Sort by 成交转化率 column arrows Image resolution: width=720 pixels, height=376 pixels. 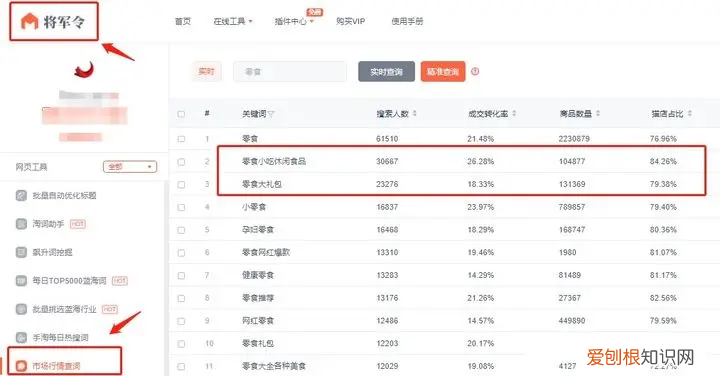pyautogui.click(x=514, y=113)
